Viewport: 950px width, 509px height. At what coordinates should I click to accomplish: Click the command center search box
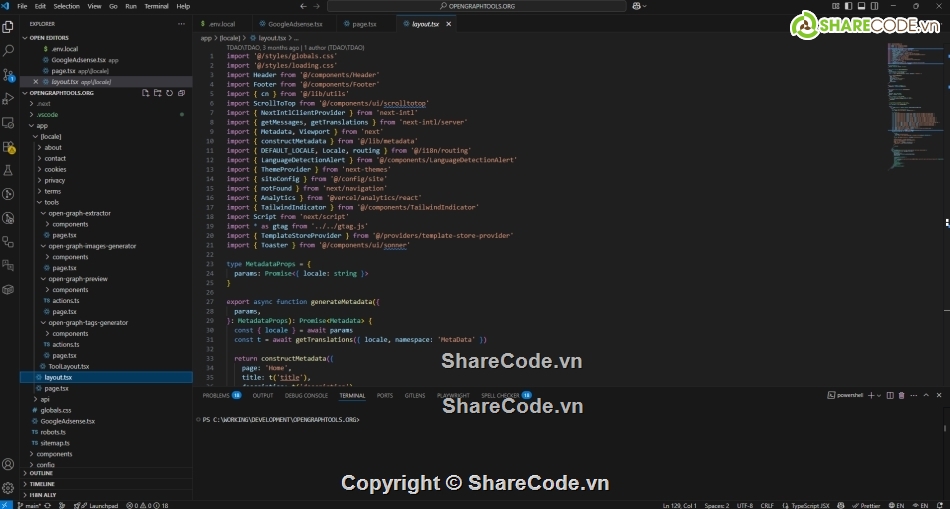tap(477, 6)
